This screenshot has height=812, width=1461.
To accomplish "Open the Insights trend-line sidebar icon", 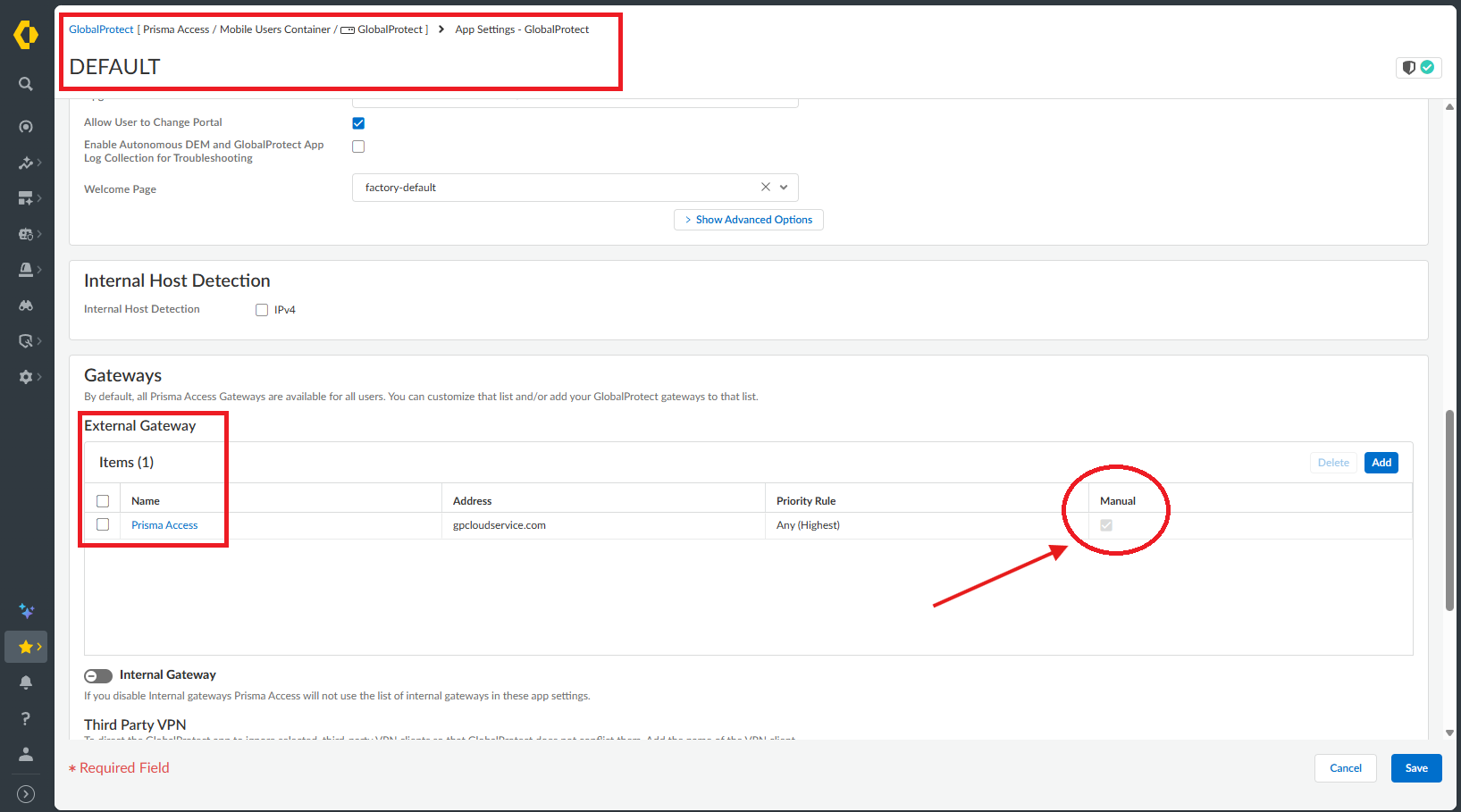I will (x=25, y=163).
